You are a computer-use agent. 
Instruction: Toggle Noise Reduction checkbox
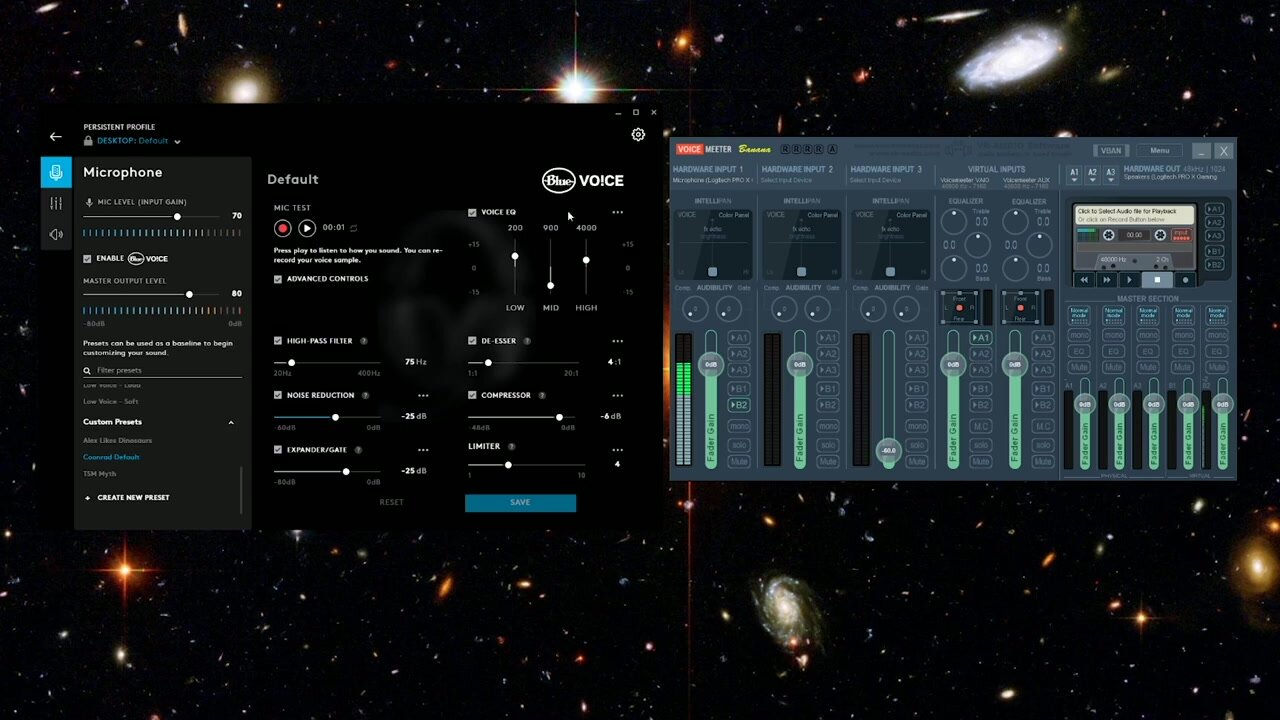click(x=278, y=395)
